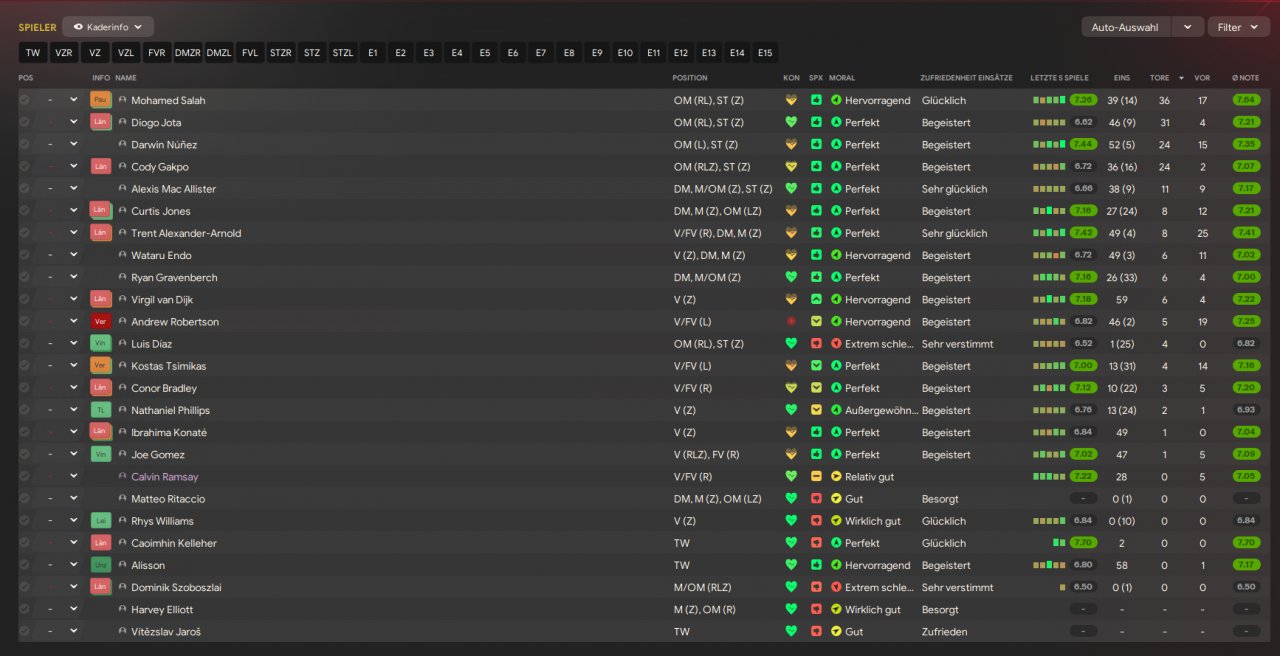Select the FVL position slot
The height and width of the screenshot is (656, 1280).
(x=250, y=53)
